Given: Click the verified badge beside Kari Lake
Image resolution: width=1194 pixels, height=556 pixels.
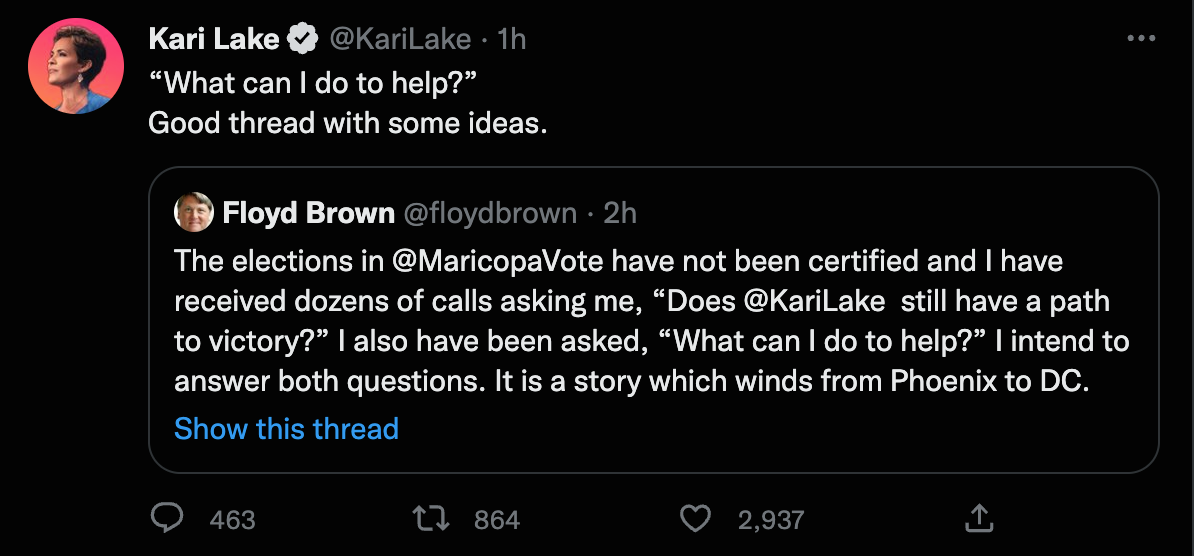Looking at the screenshot, I should (301, 39).
